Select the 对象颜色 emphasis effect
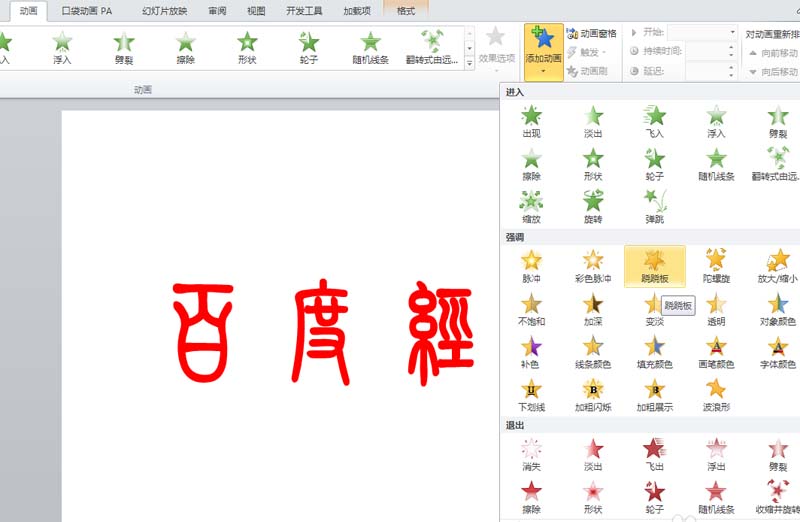 point(778,310)
